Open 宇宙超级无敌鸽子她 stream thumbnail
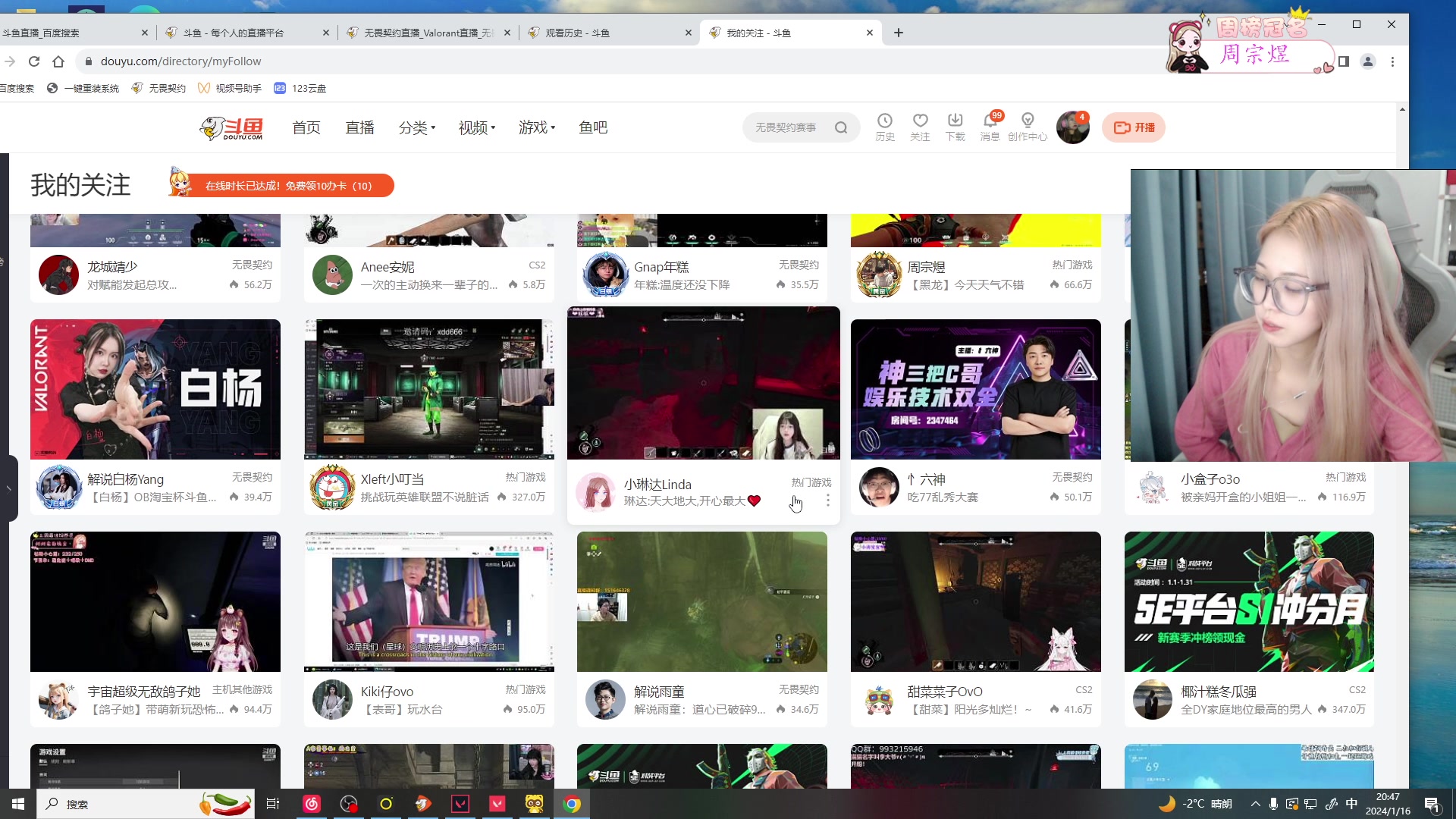1456x819 pixels. tap(155, 601)
